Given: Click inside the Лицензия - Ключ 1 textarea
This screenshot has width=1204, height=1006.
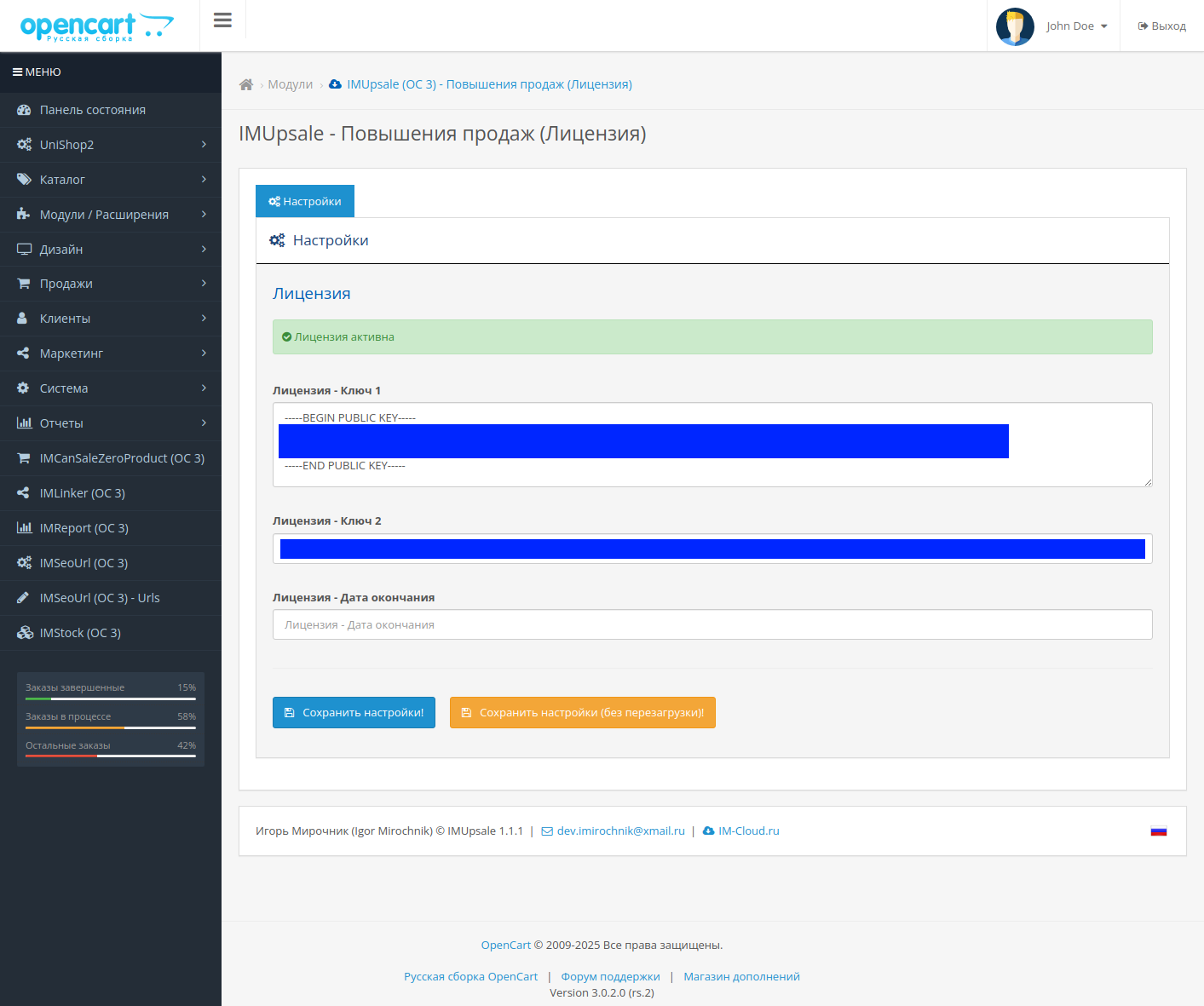Looking at the screenshot, I should (712, 445).
